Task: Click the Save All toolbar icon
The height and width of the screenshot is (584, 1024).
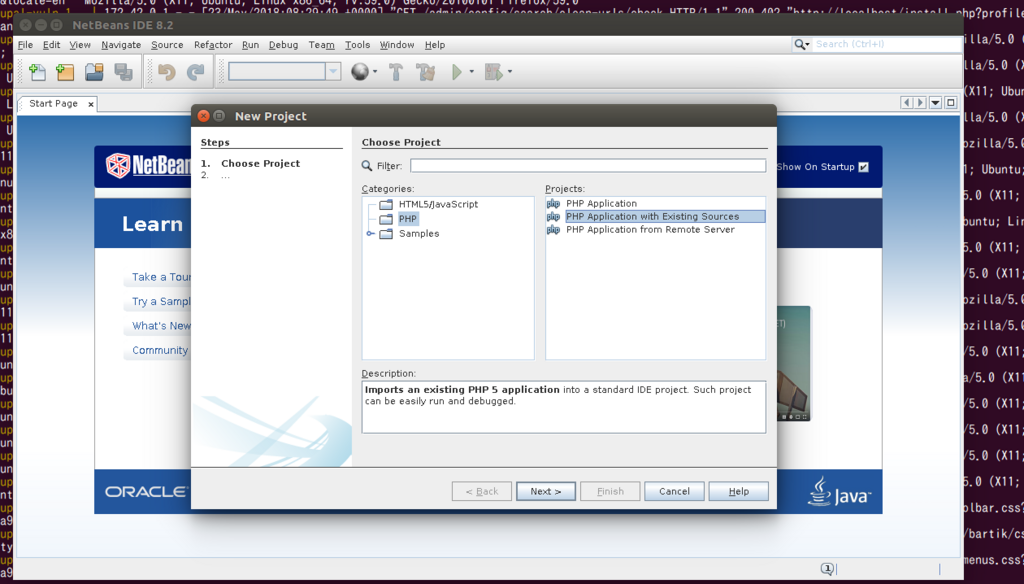Action: coord(123,71)
